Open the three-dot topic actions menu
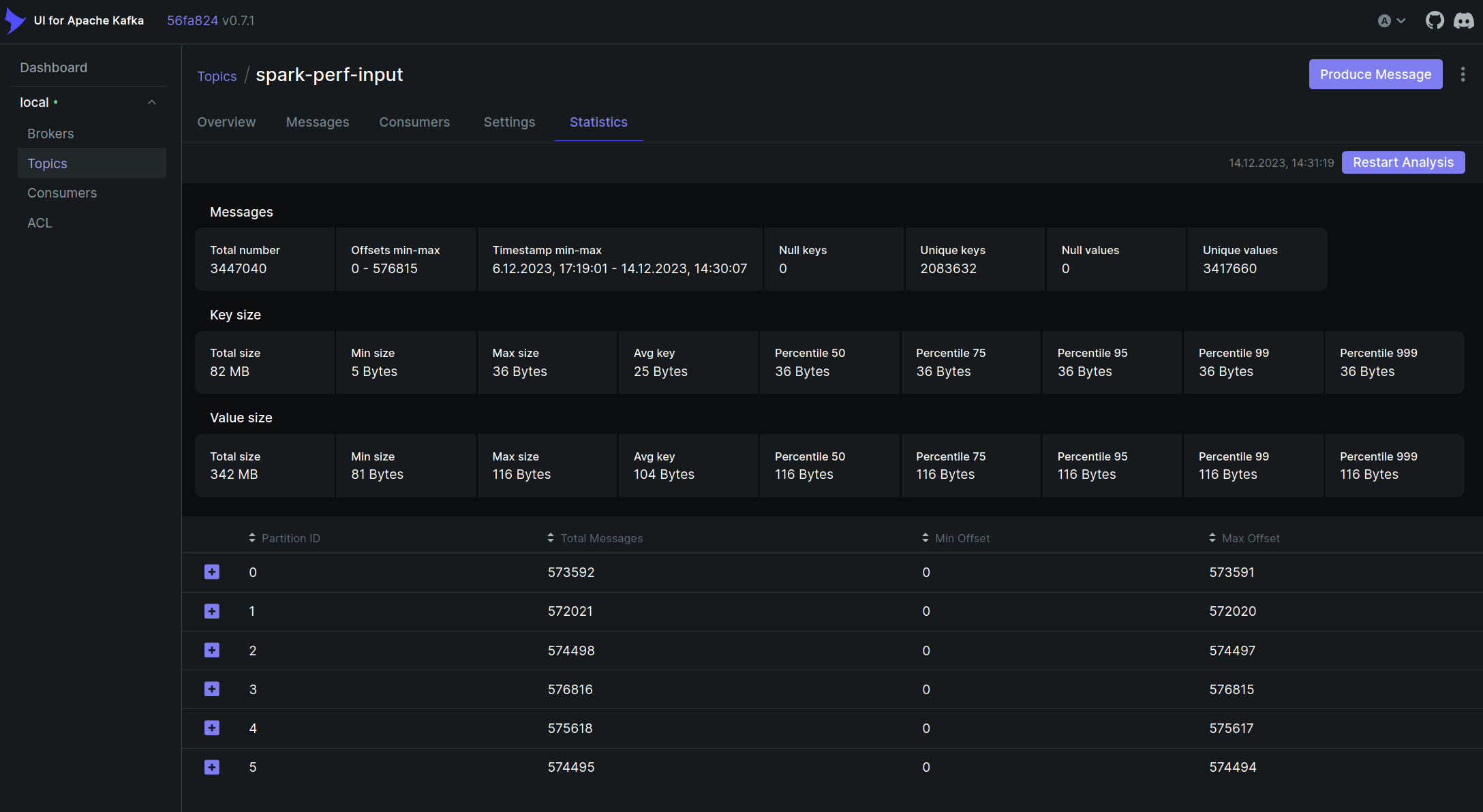 (1463, 74)
